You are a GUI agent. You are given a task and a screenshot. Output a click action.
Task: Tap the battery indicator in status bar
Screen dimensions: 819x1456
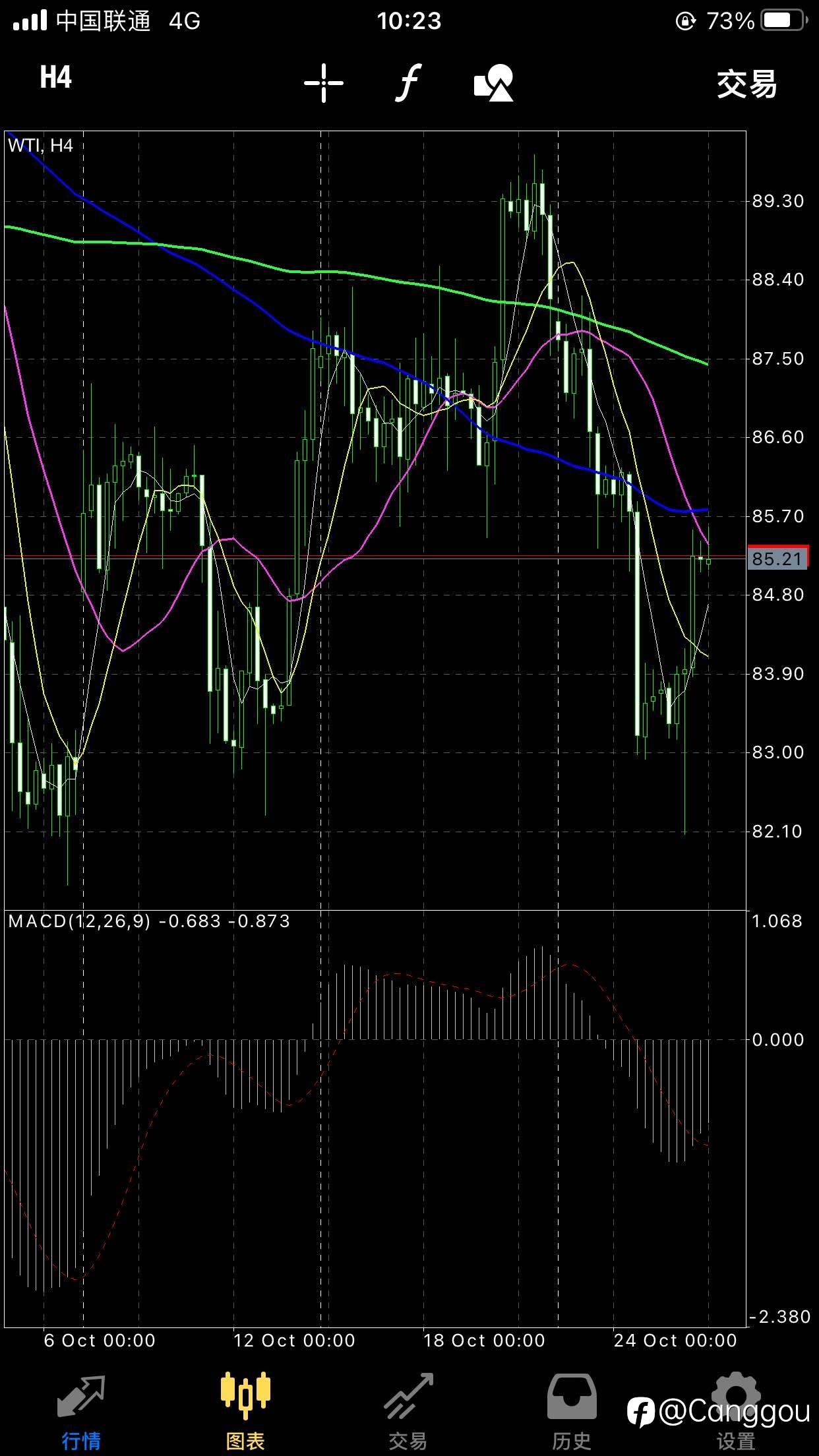(x=784, y=21)
